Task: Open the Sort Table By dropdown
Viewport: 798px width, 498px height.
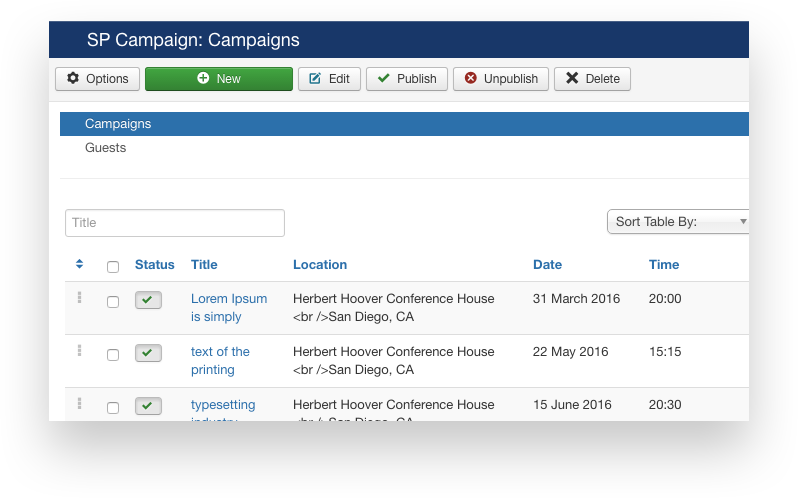Action: pyautogui.click(x=680, y=222)
